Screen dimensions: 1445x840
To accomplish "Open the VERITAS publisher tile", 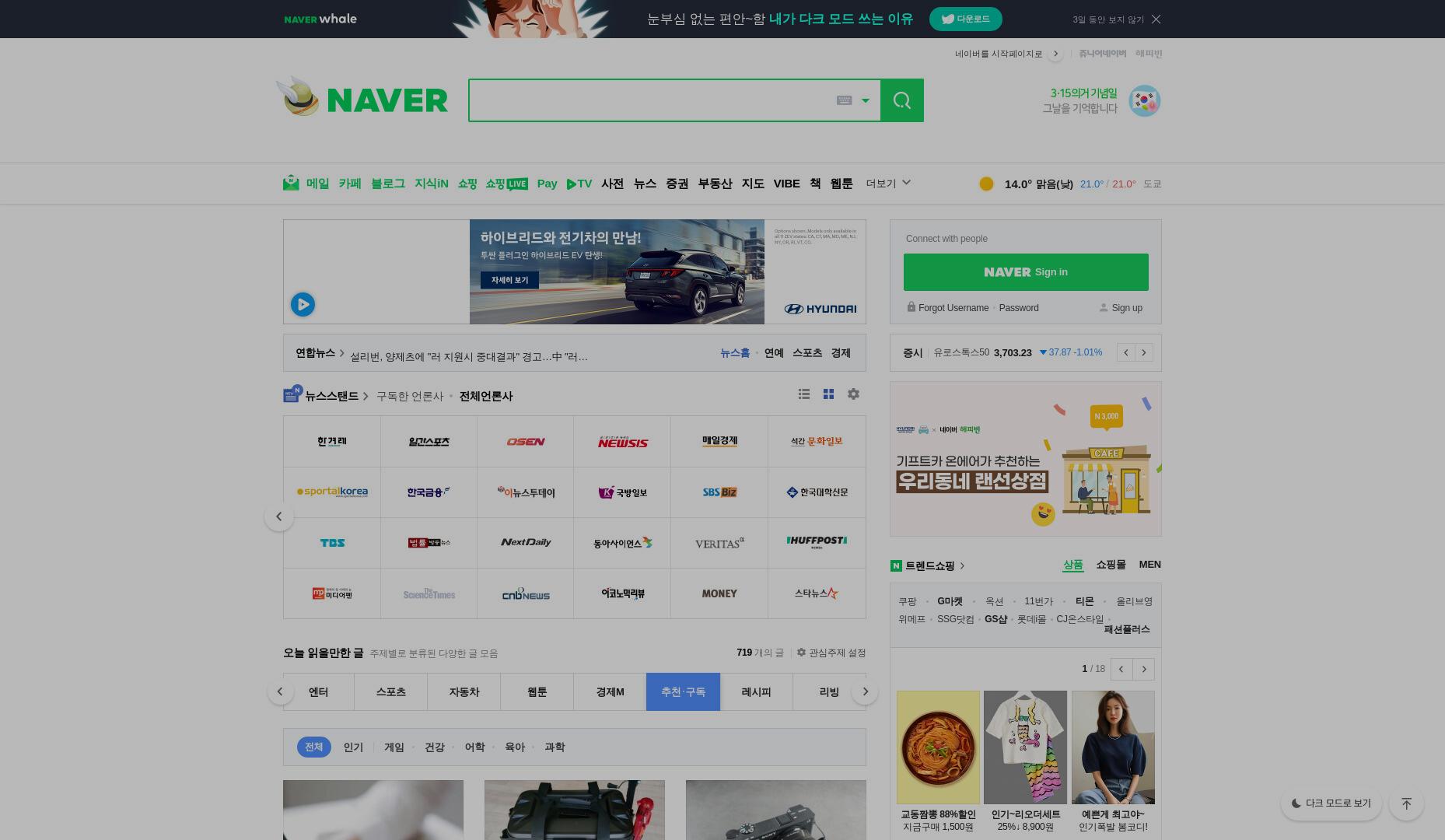I will tap(719, 543).
